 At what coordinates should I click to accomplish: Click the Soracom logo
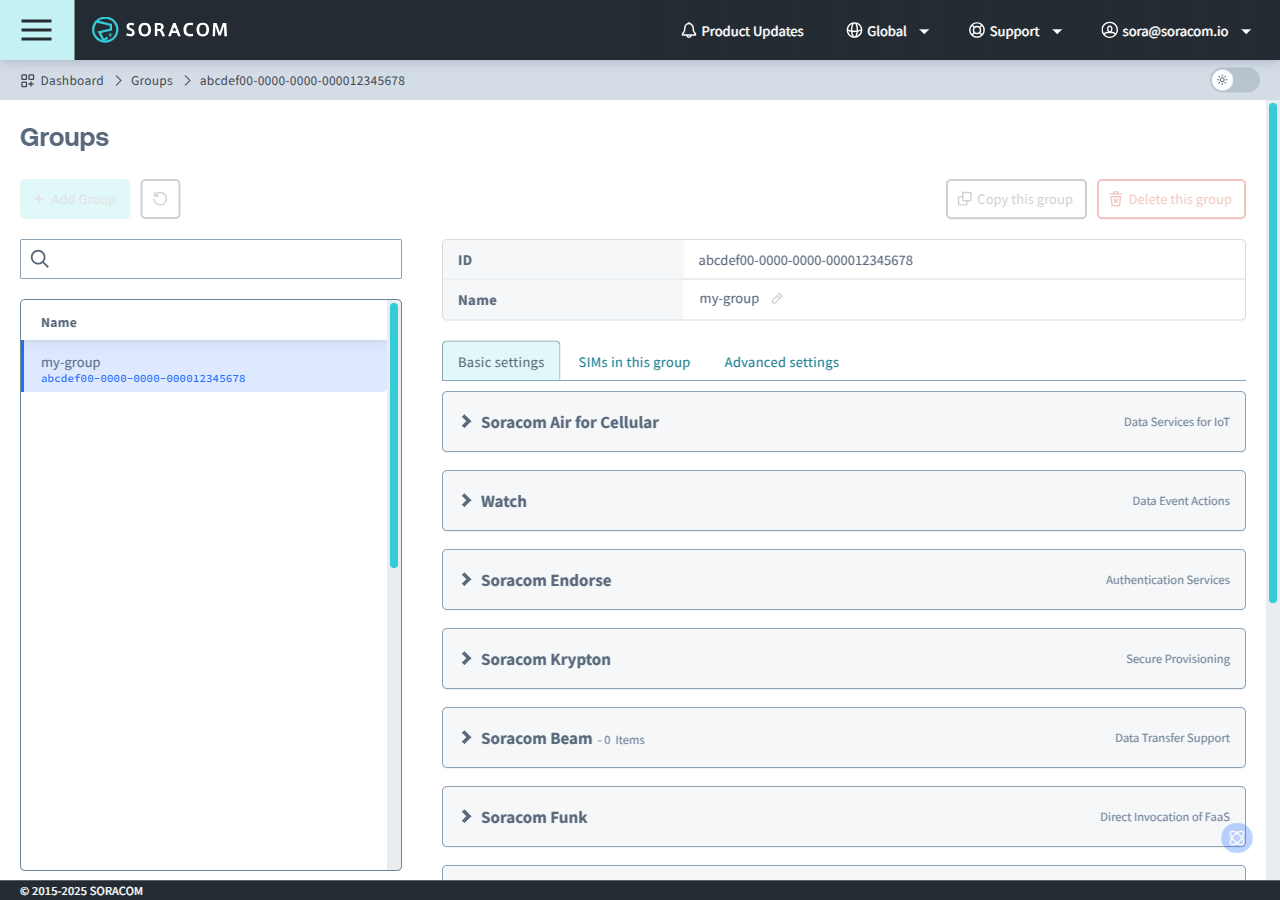(160, 30)
